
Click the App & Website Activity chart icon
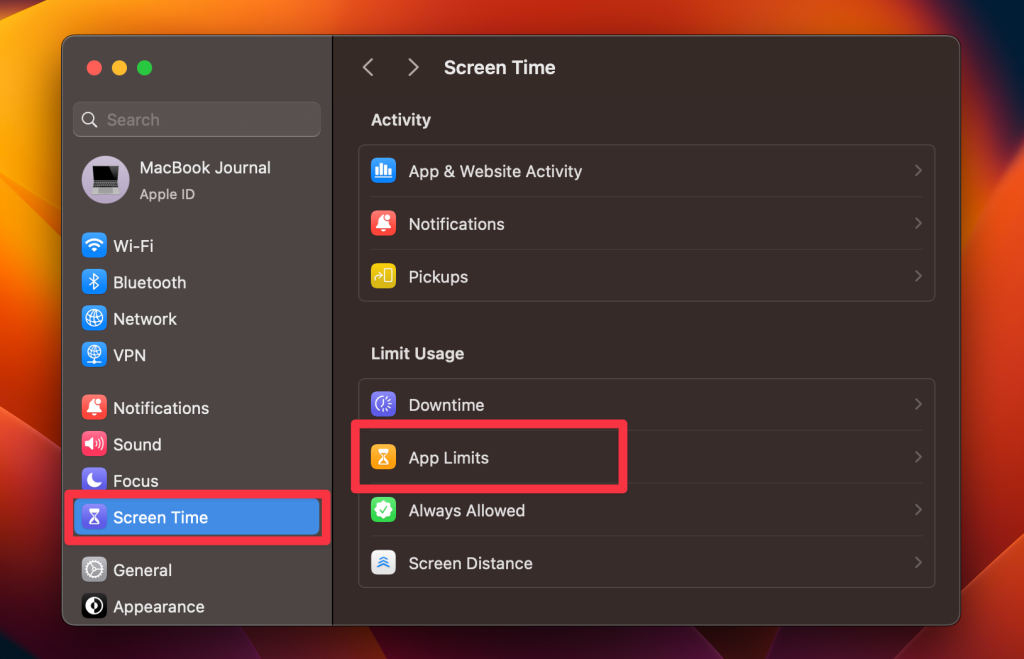coord(383,170)
